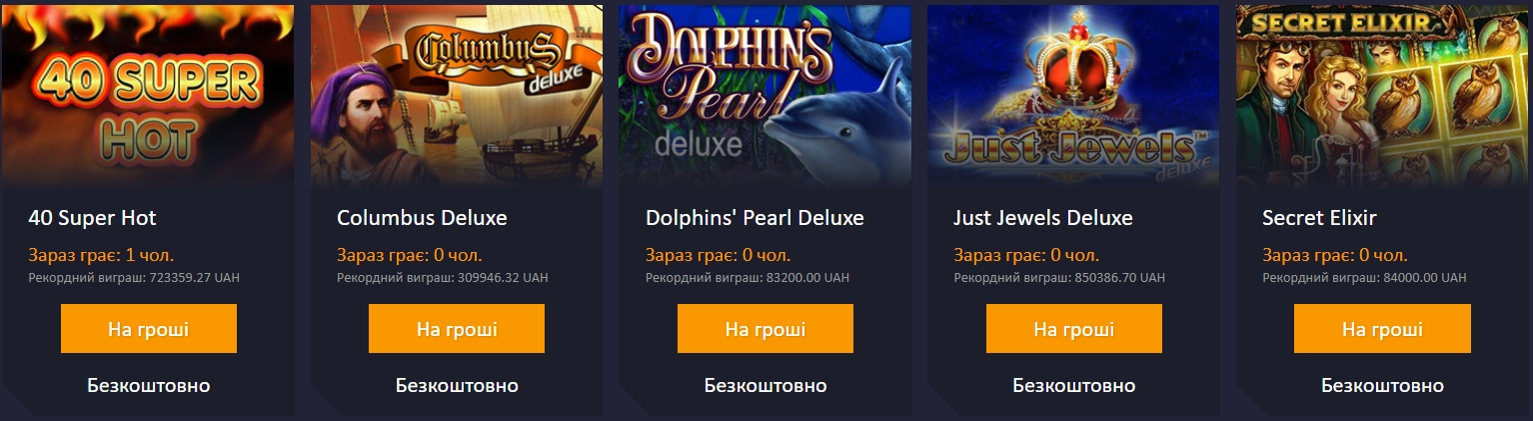This screenshot has height=421, width=1533.
Task: Open the Just Jewels Deluxe game image
Action: tap(1074, 96)
